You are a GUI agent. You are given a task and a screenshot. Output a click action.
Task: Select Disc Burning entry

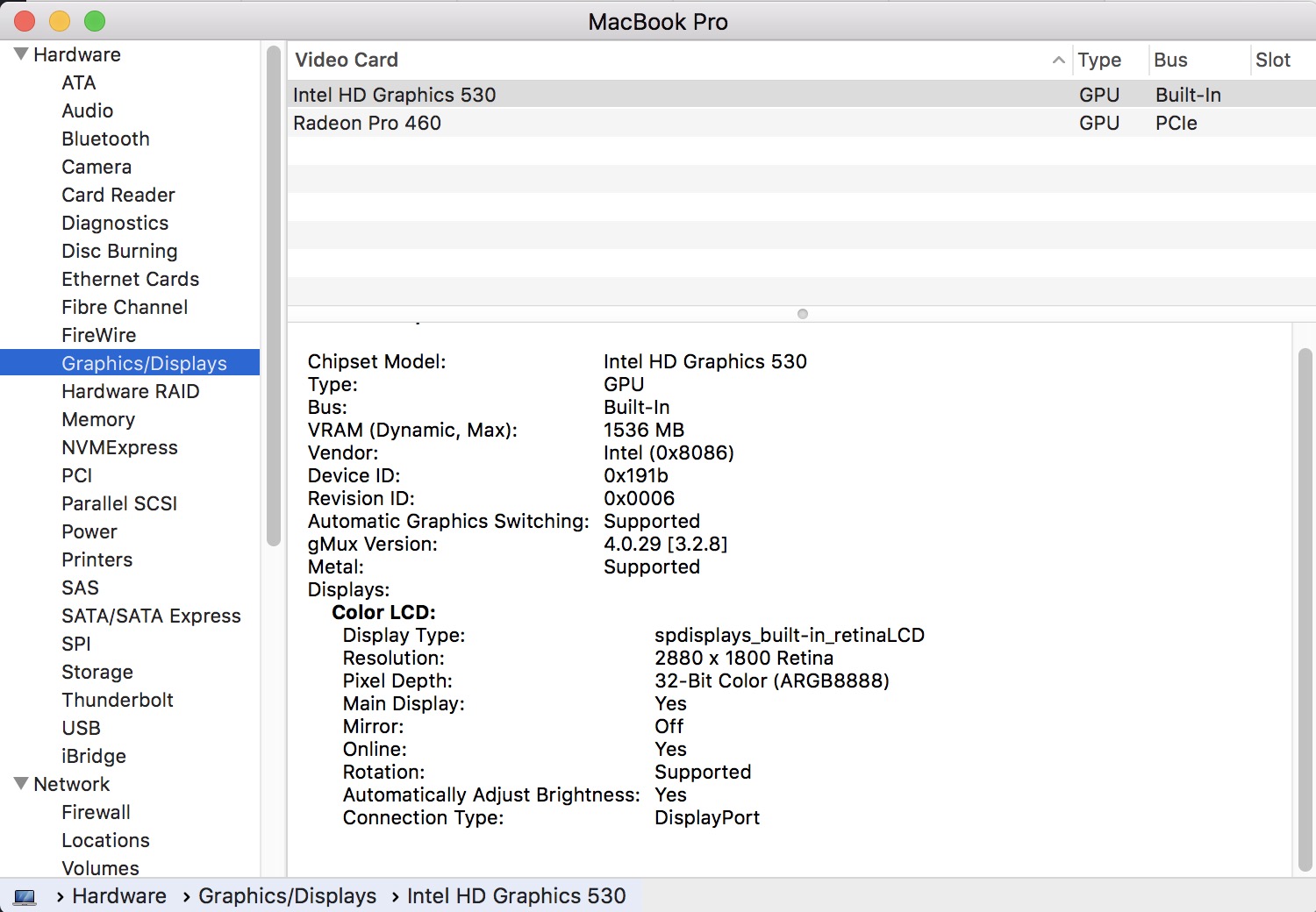119,251
